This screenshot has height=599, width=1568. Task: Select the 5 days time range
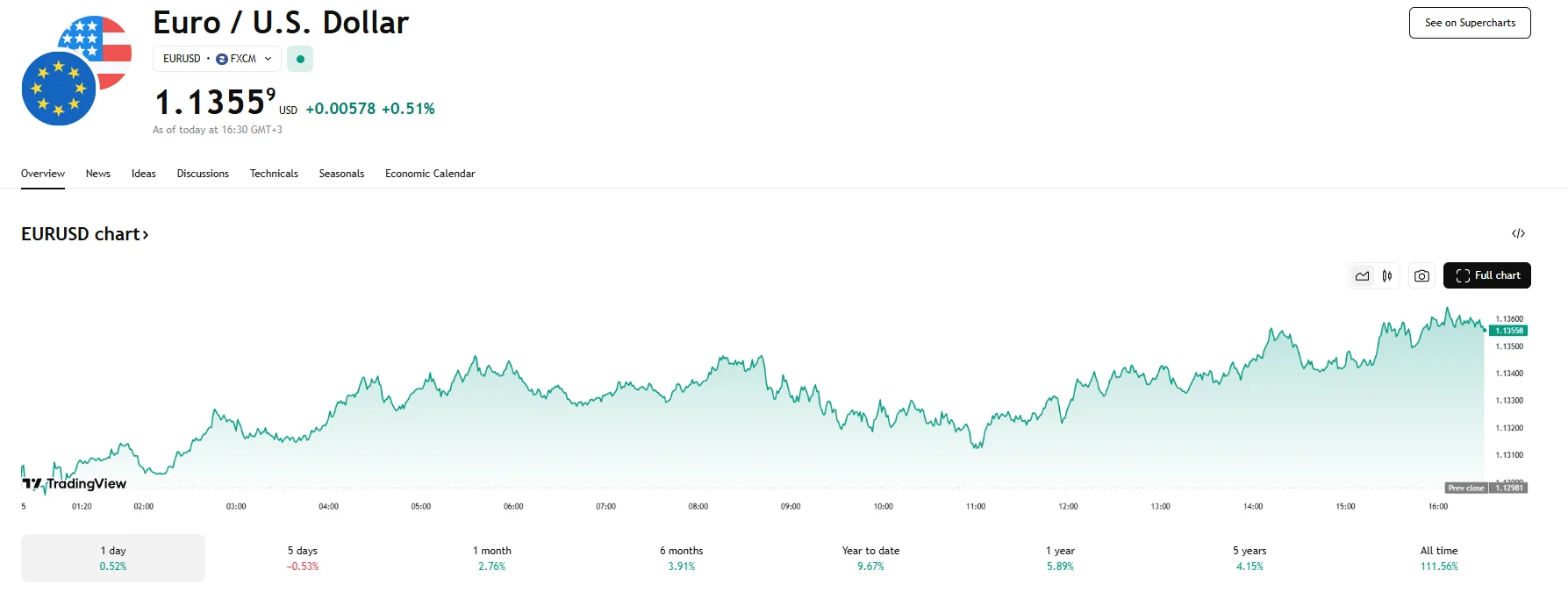(x=303, y=558)
